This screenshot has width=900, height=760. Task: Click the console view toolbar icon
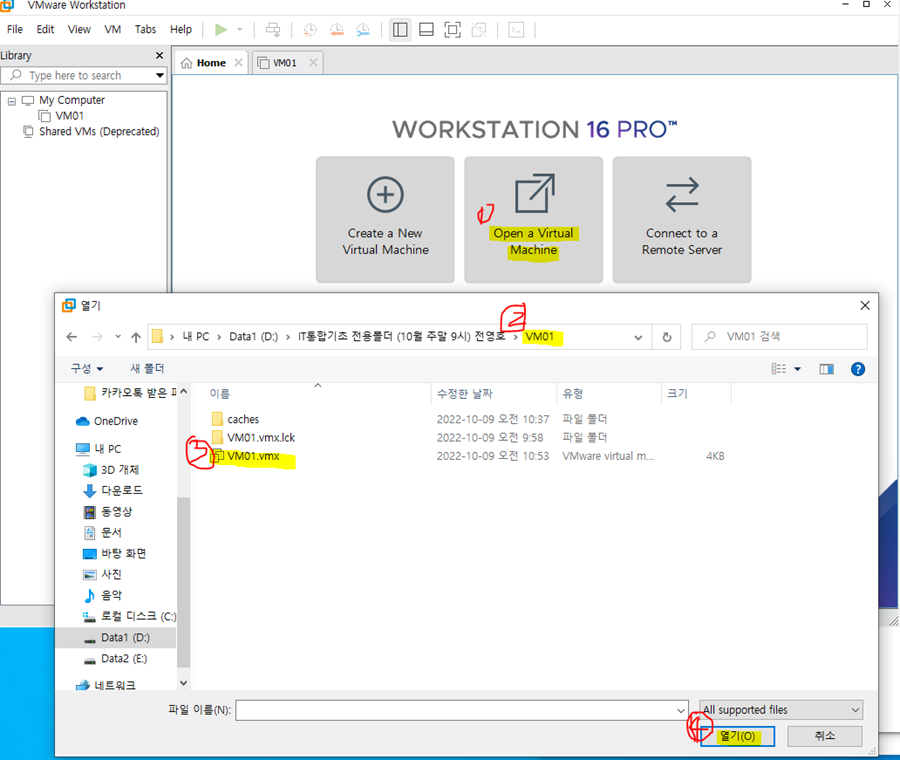[516, 30]
